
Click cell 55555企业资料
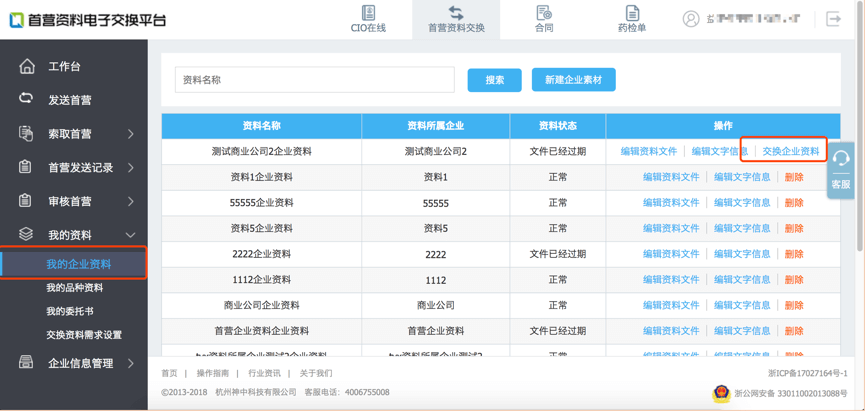pos(261,202)
